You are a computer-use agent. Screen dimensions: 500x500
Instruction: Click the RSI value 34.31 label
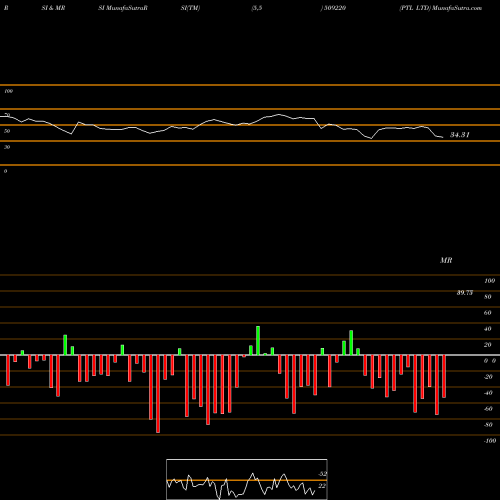pyautogui.click(x=460, y=135)
